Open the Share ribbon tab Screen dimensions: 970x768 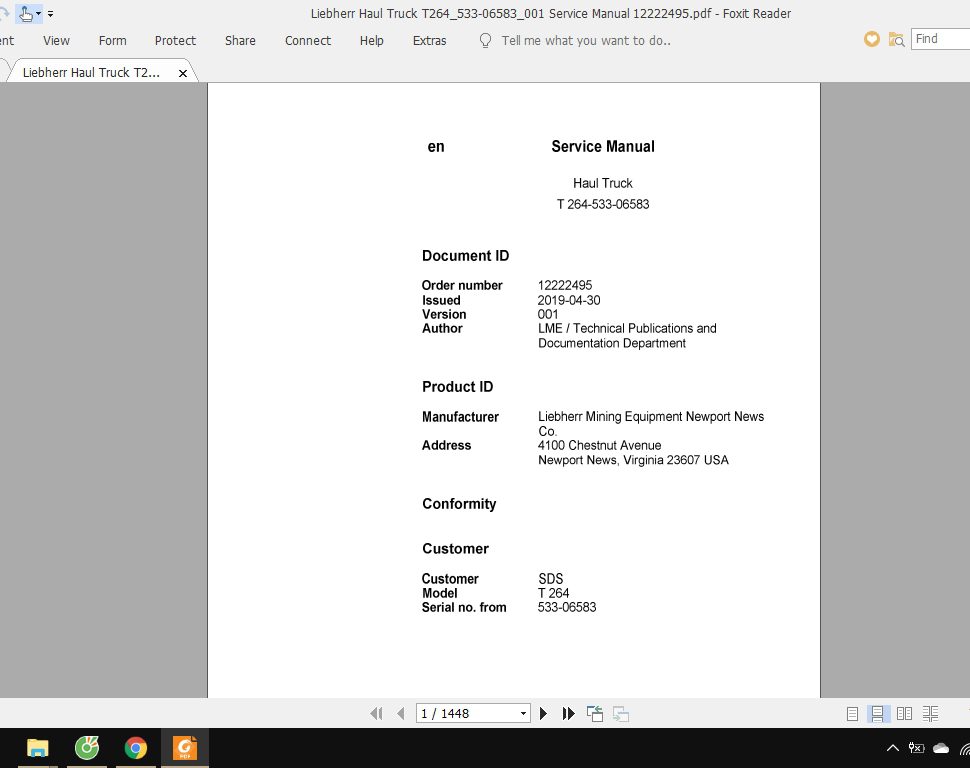point(240,41)
